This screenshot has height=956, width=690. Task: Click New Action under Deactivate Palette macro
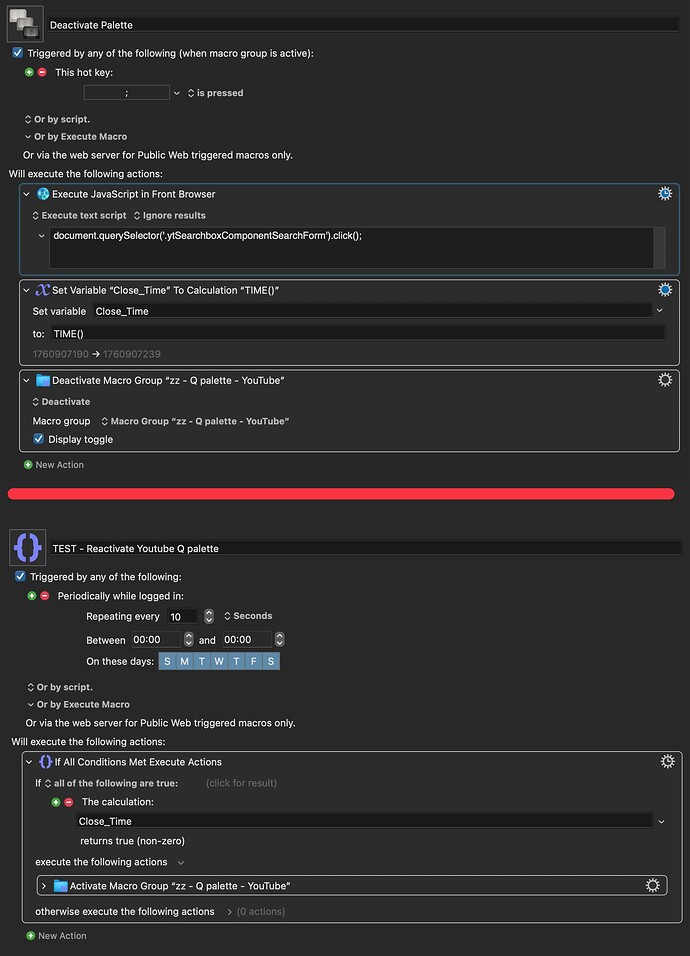60,465
